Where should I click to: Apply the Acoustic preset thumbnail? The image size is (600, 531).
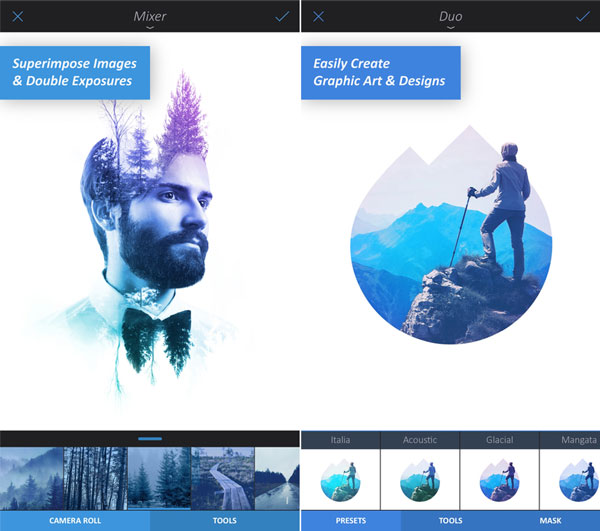420,480
